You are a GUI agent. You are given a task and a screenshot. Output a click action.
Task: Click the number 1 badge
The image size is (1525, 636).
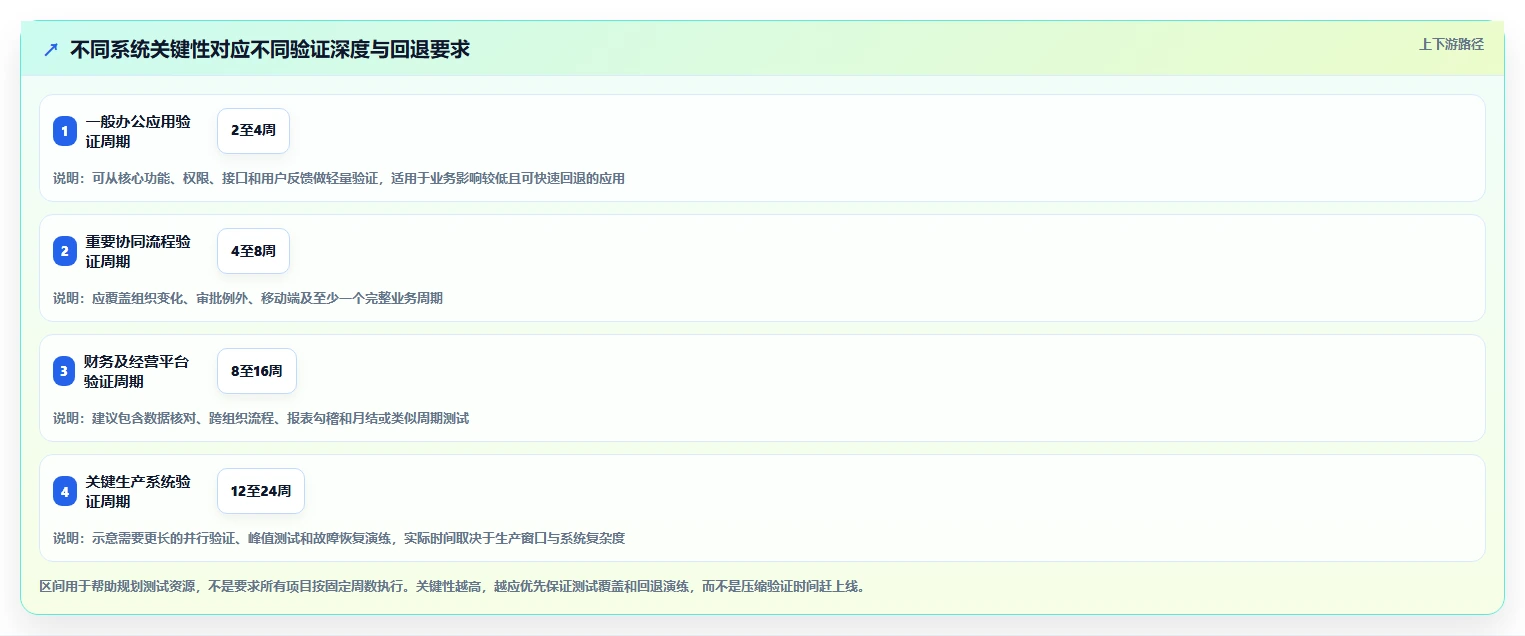click(65, 131)
